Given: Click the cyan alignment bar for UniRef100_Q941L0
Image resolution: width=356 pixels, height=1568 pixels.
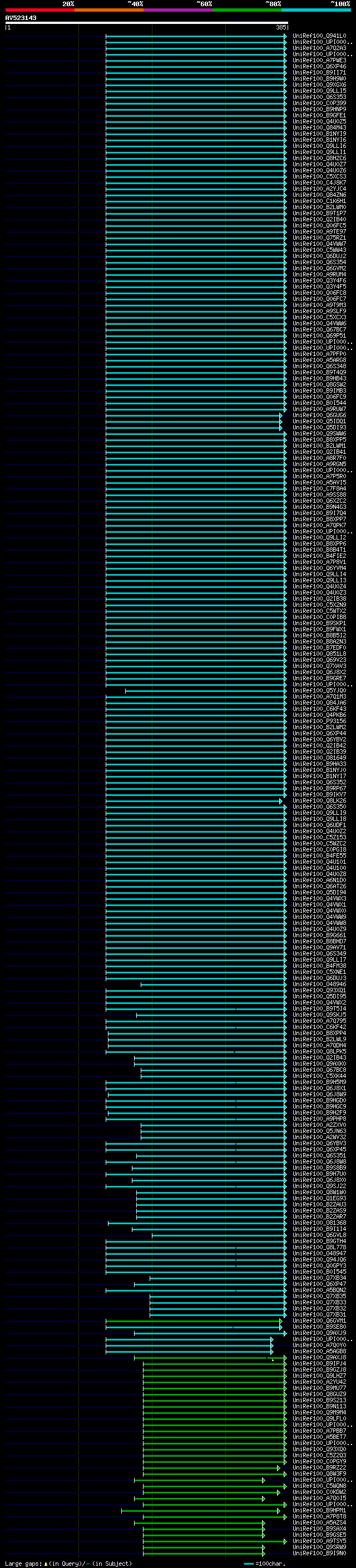Looking at the screenshot, I should click(195, 36).
